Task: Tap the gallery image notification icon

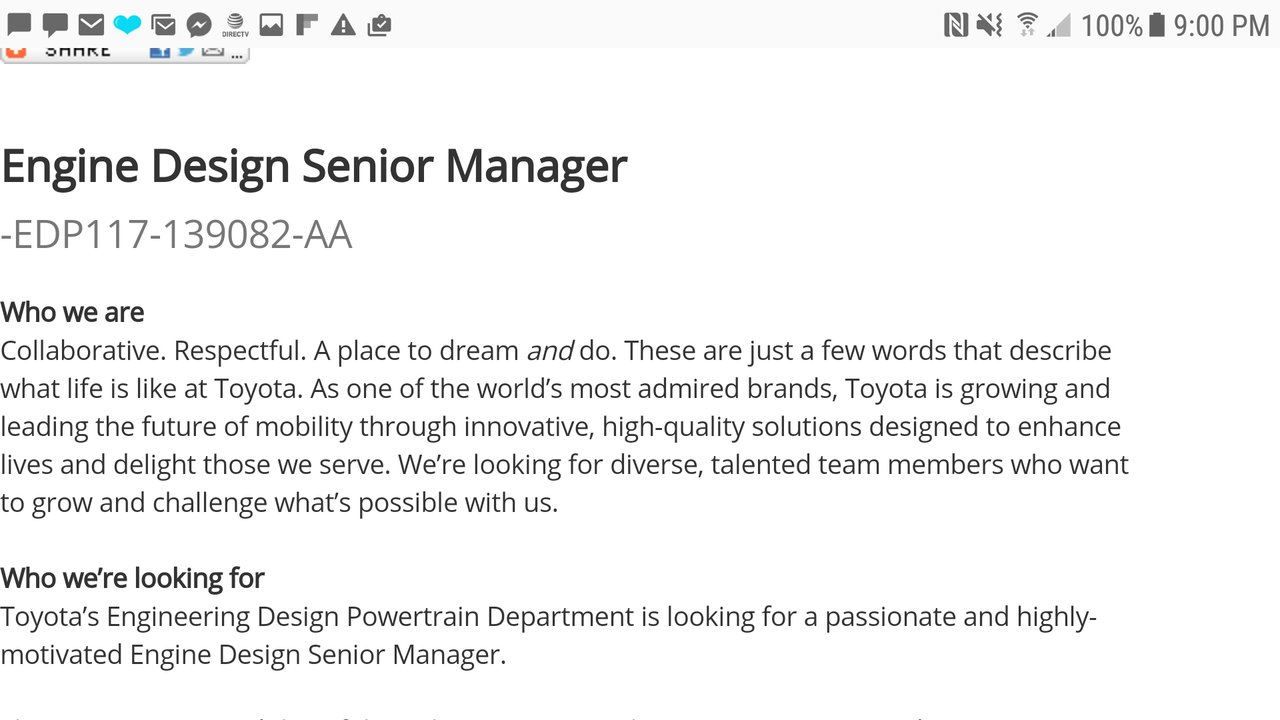Action: coord(271,25)
